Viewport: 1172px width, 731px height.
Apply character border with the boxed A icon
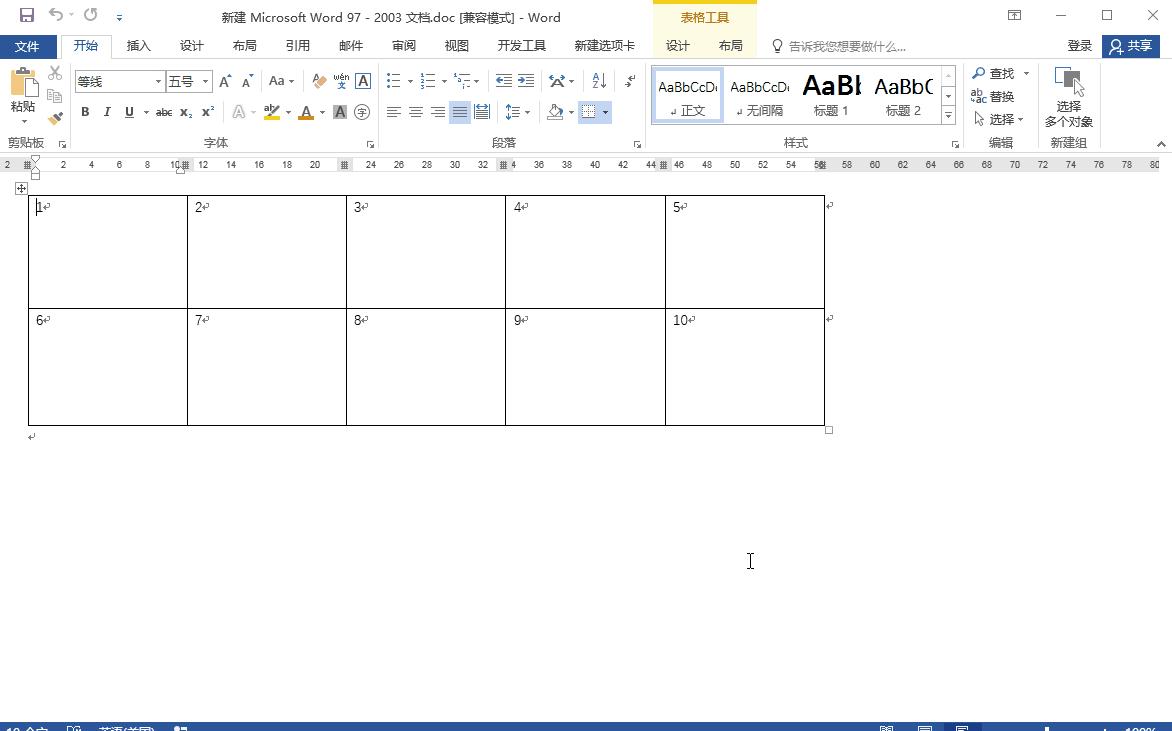[x=363, y=81]
